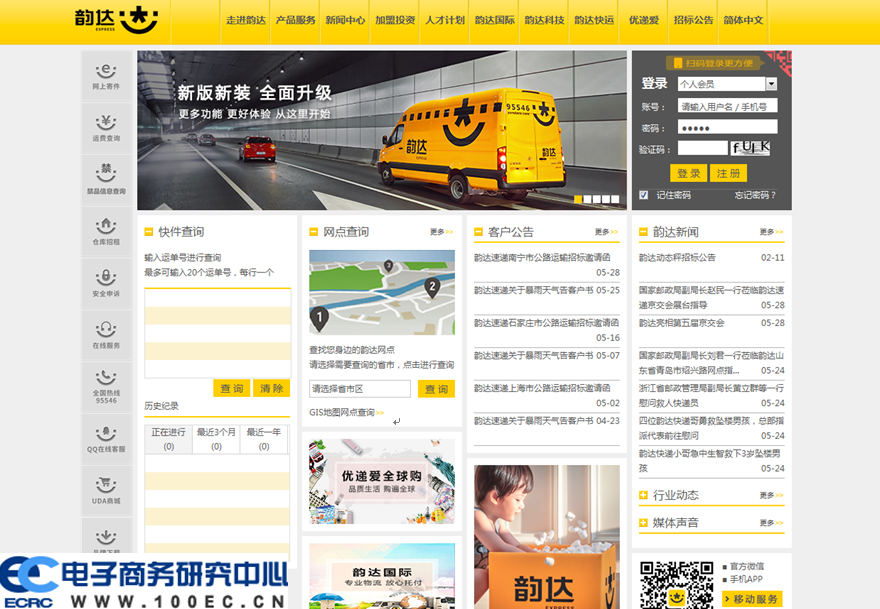Select the last banner carousel indicator
The height and width of the screenshot is (609, 880).
pos(615,199)
